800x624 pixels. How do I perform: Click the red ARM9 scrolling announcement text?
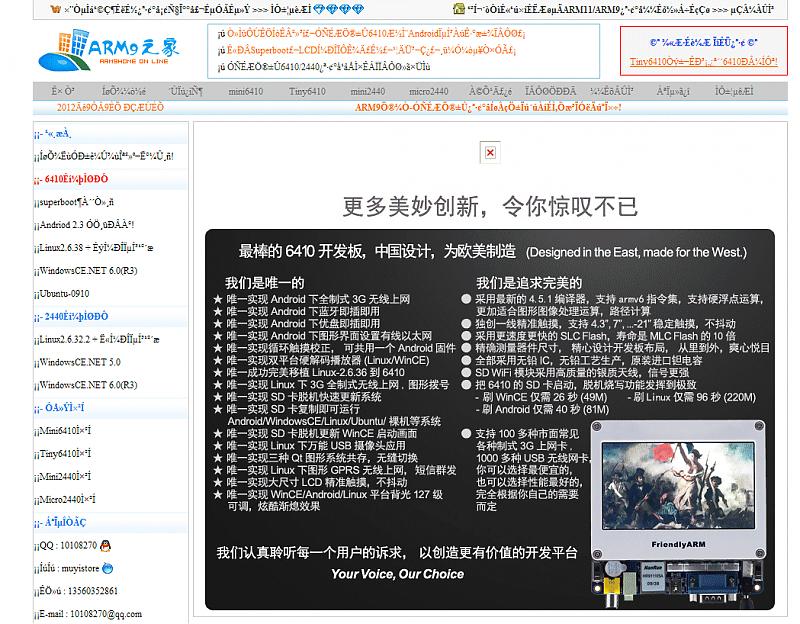coord(488,107)
